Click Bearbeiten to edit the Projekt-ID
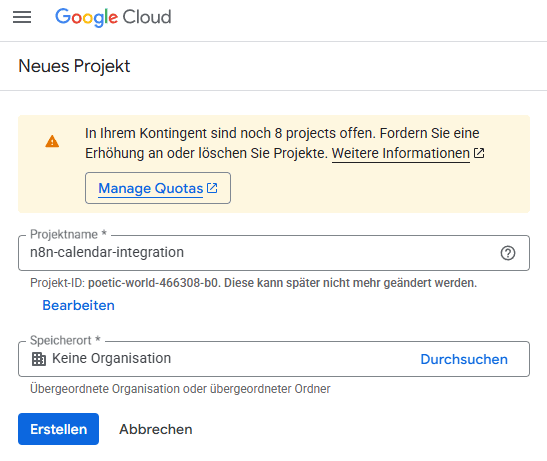Screen dimensions: 547x461 [x=78, y=305]
